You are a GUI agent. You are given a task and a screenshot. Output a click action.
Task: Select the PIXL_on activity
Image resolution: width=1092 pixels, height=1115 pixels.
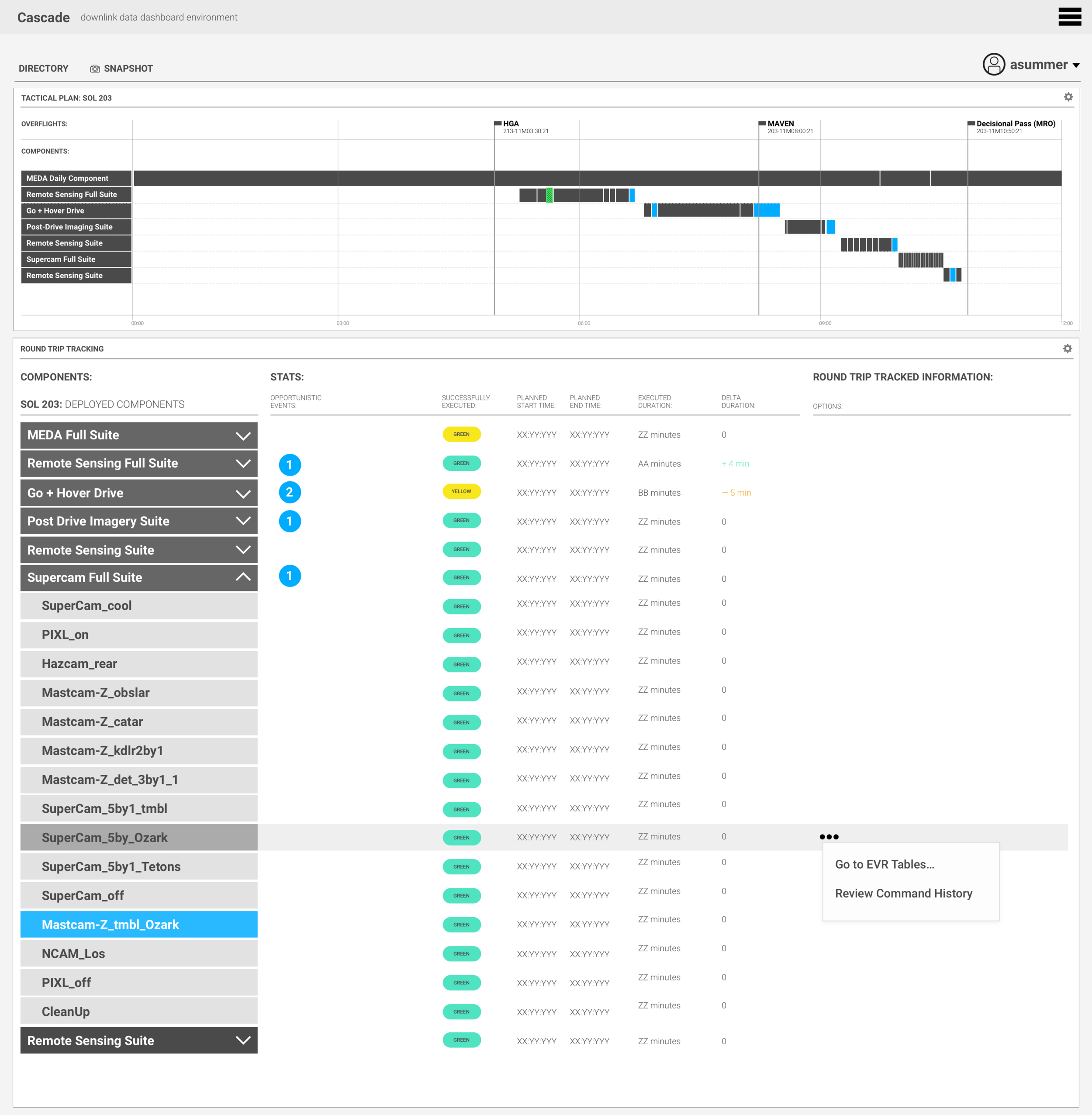pyautogui.click(x=139, y=635)
